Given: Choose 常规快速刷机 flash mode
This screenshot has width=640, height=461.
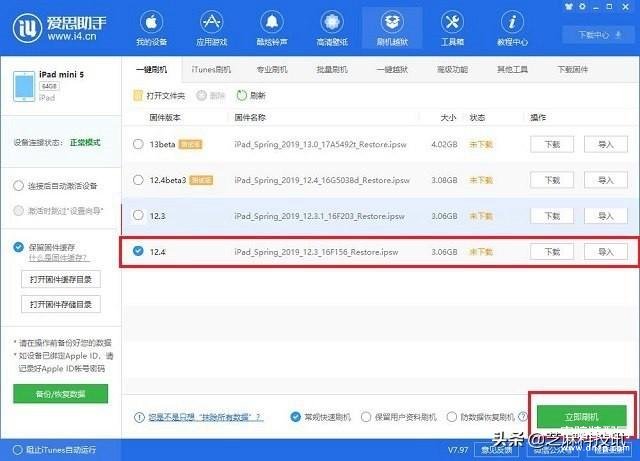Looking at the screenshot, I should 296,417.
